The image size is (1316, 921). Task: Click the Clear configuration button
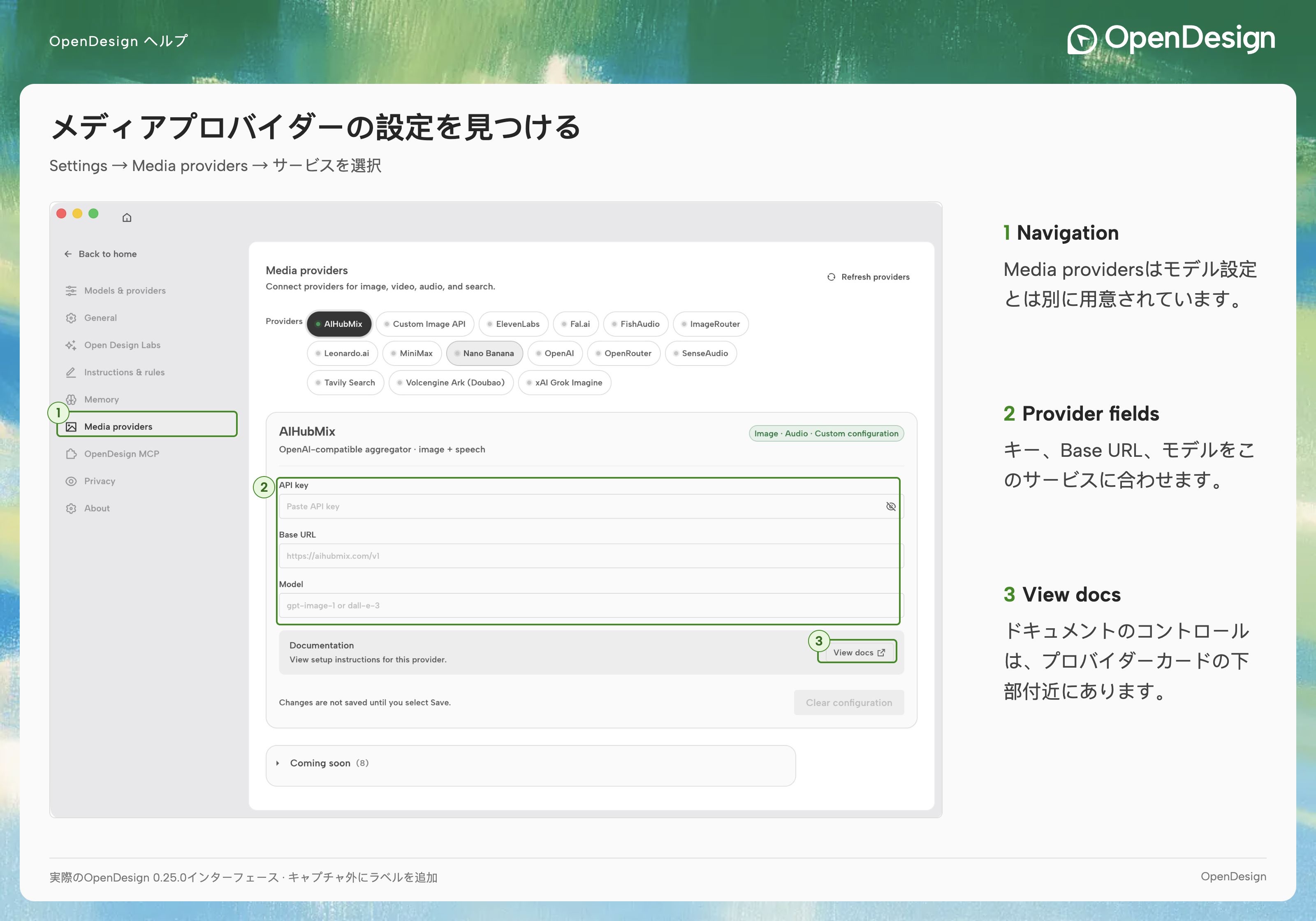click(x=849, y=703)
